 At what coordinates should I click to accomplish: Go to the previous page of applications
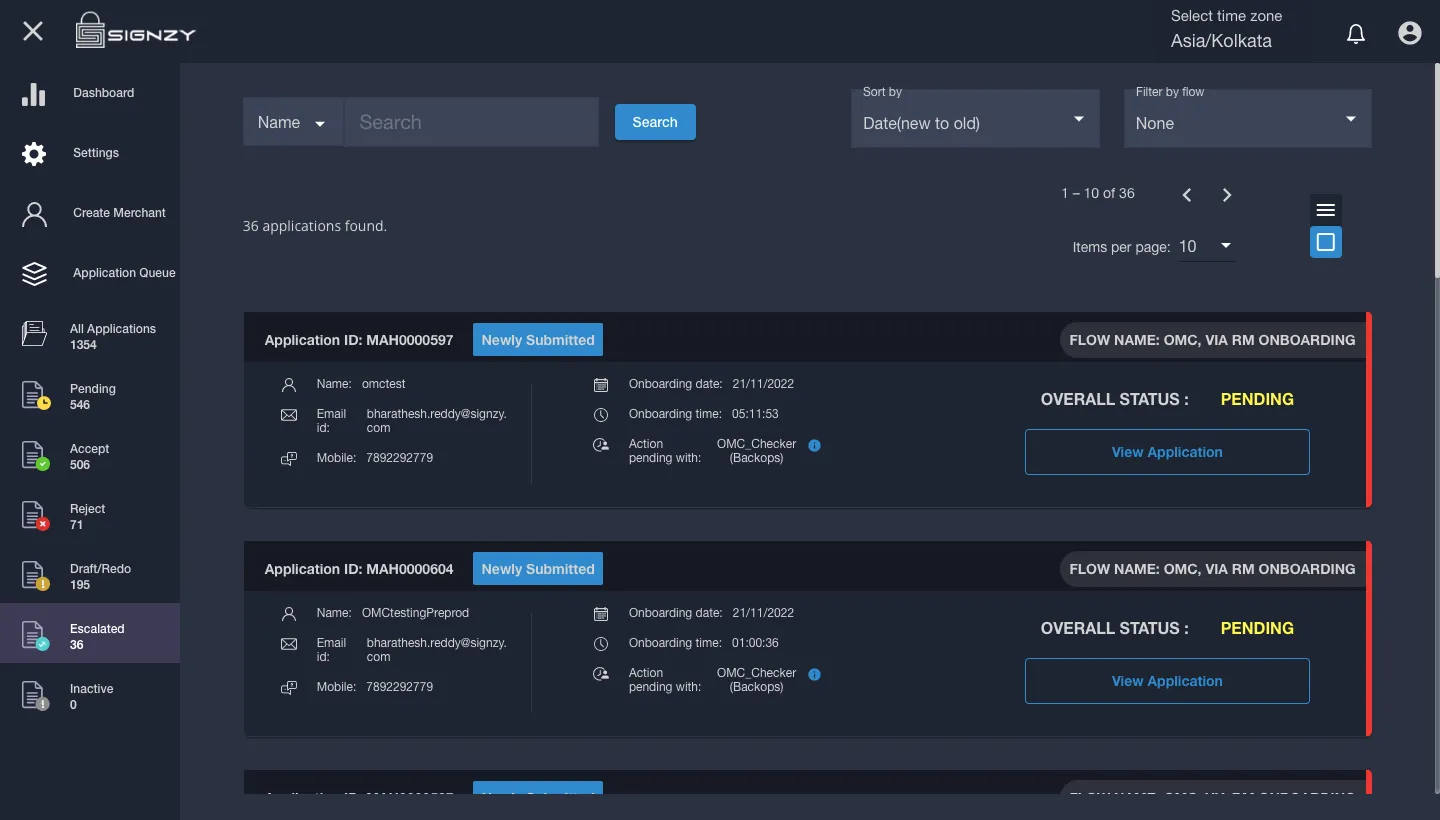[x=1187, y=195]
